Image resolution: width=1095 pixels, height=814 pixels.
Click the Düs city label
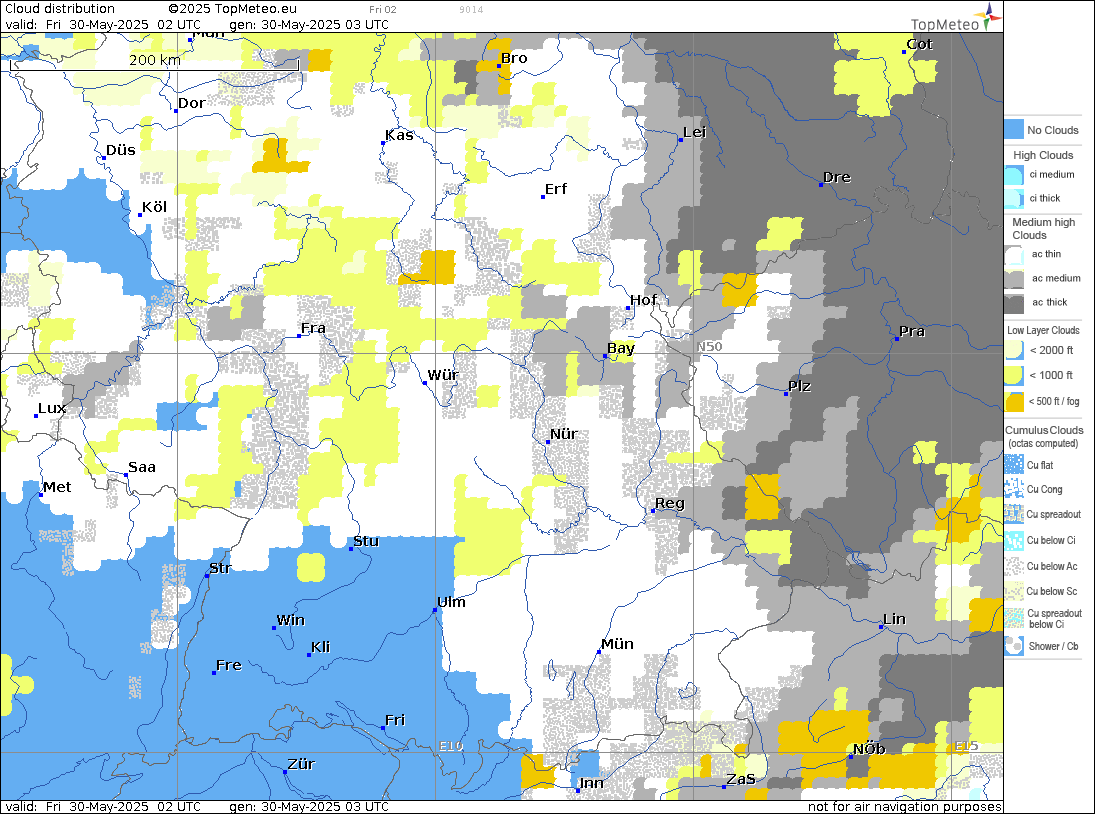[x=121, y=150]
